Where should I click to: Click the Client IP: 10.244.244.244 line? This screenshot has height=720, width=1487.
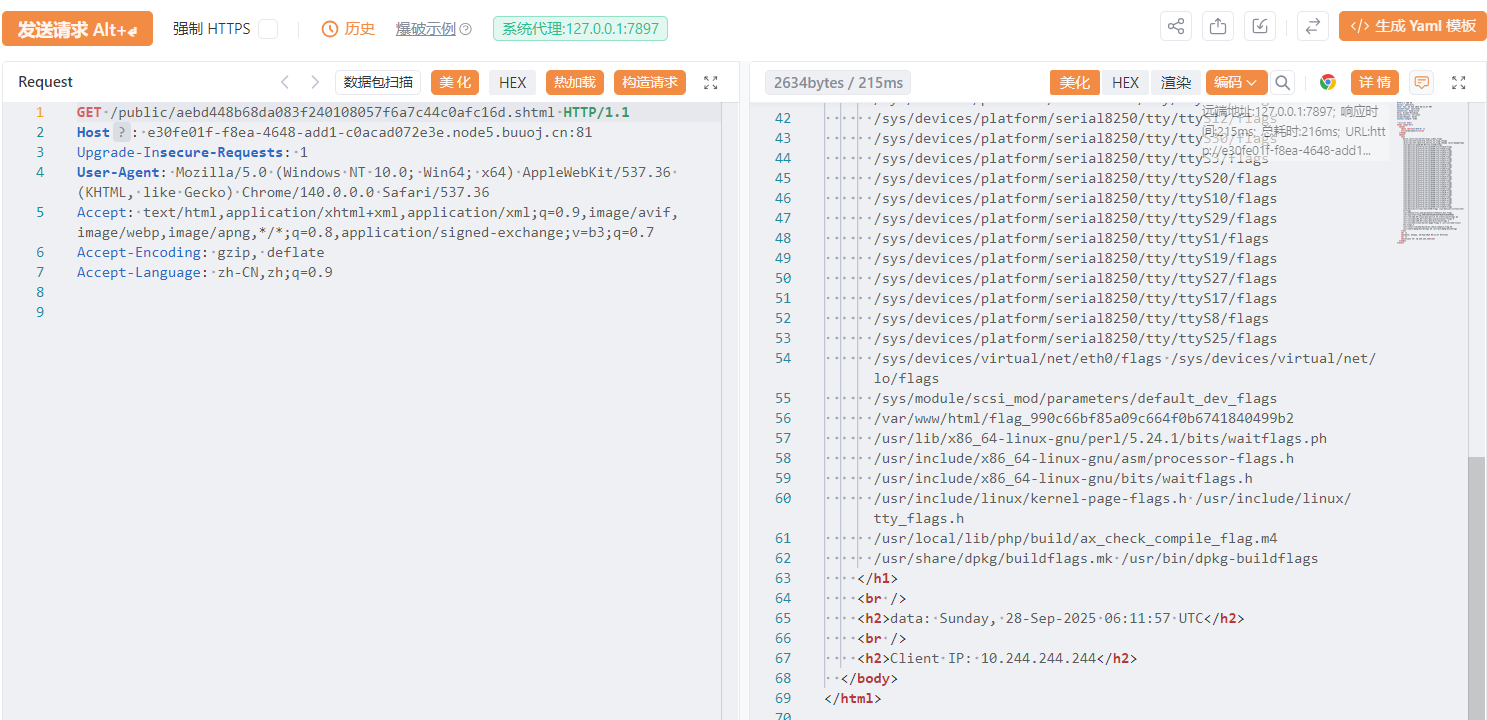coord(997,658)
